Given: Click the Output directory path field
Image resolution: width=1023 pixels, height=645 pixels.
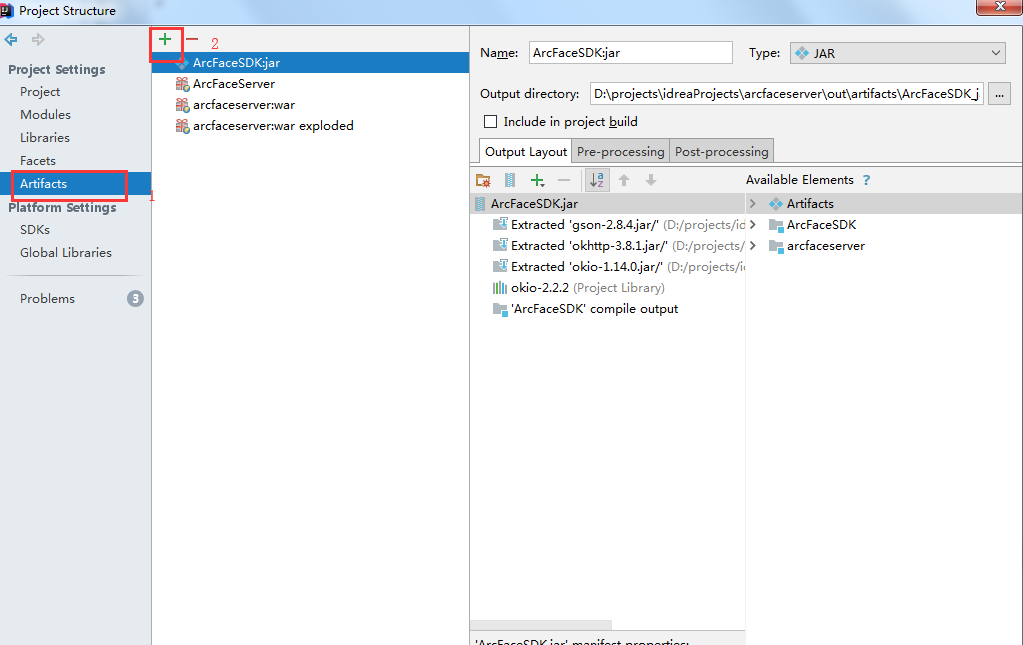Looking at the screenshot, I should pyautogui.click(x=786, y=94).
